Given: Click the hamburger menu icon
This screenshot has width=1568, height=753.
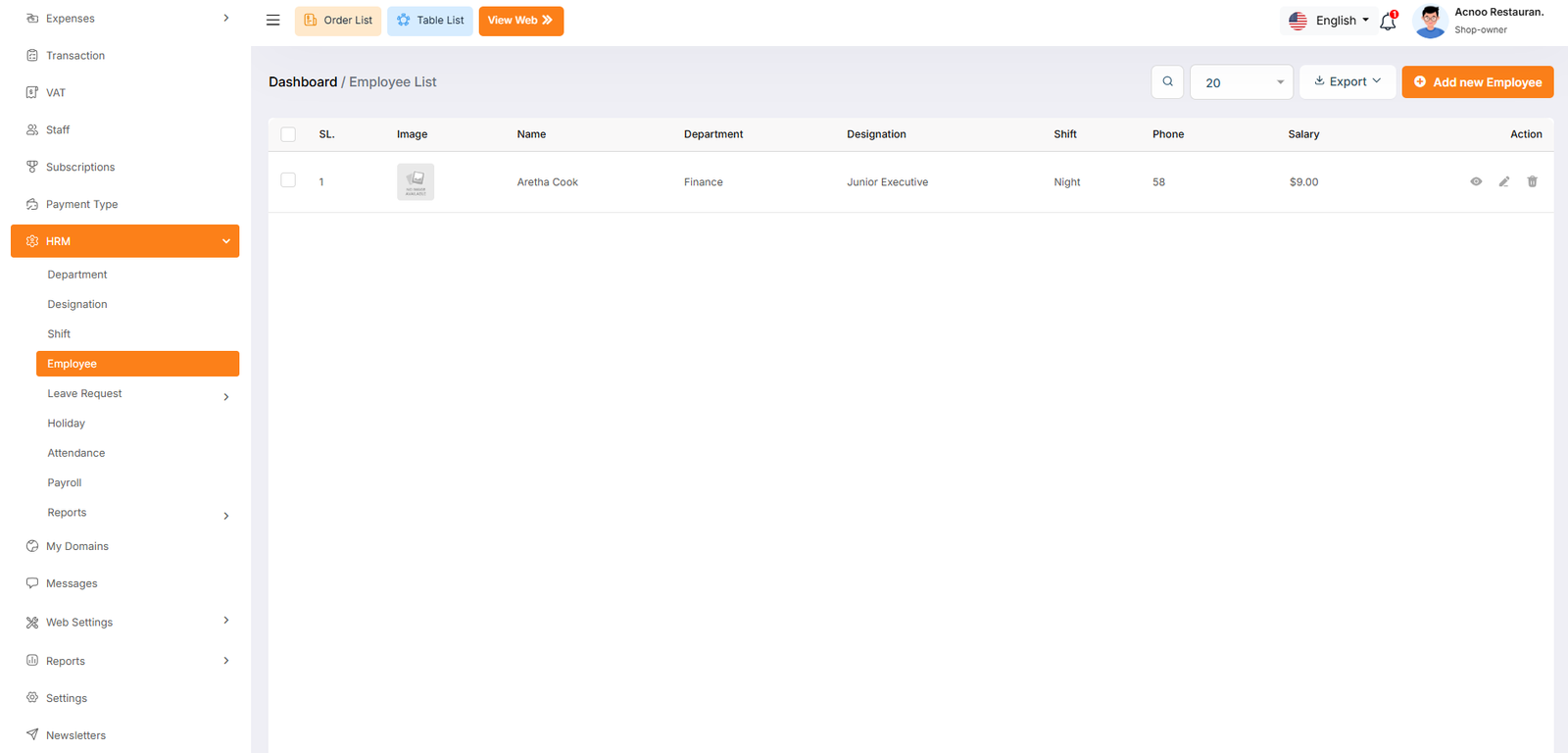Looking at the screenshot, I should pos(273,21).
